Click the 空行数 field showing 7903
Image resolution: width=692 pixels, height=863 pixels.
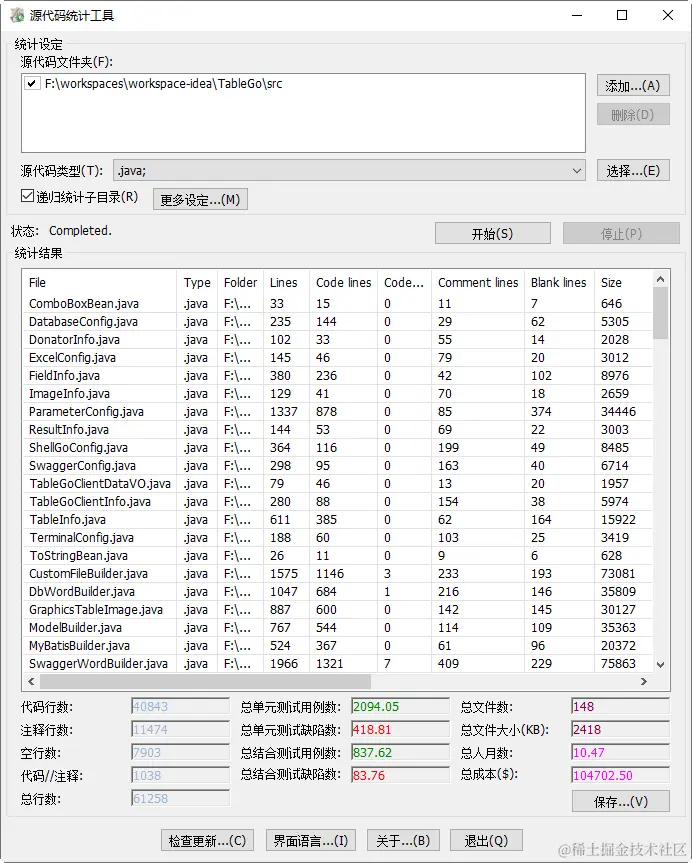181,752
